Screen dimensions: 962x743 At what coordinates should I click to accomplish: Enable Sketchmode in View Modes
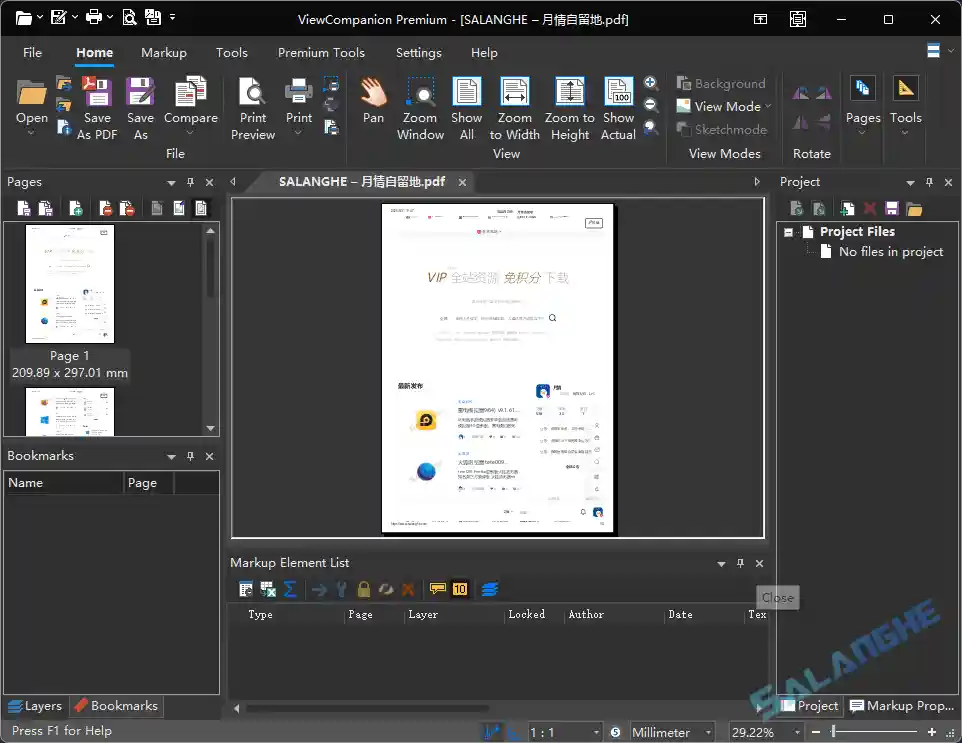724,129
